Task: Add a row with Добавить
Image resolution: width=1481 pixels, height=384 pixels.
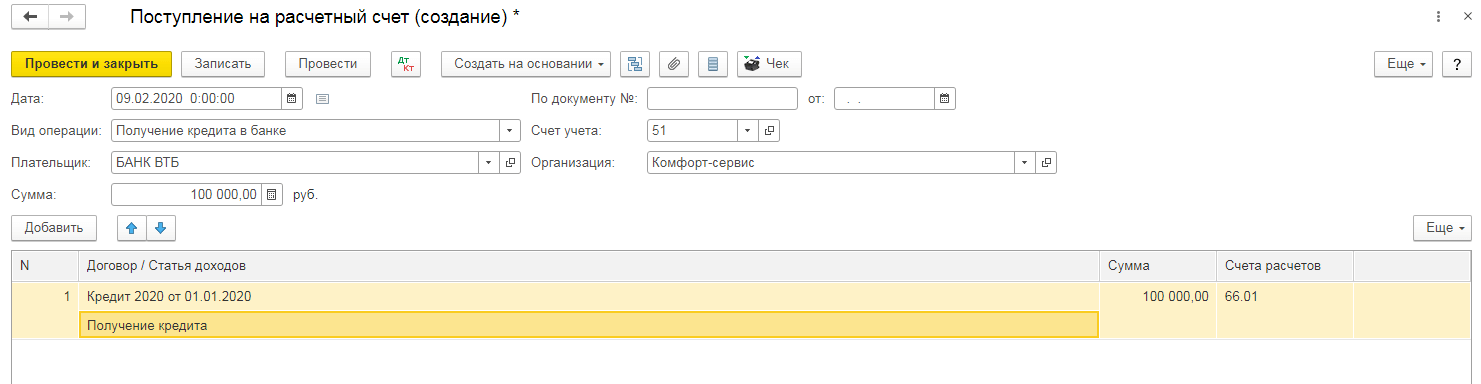Action: (x=54, y=228)
